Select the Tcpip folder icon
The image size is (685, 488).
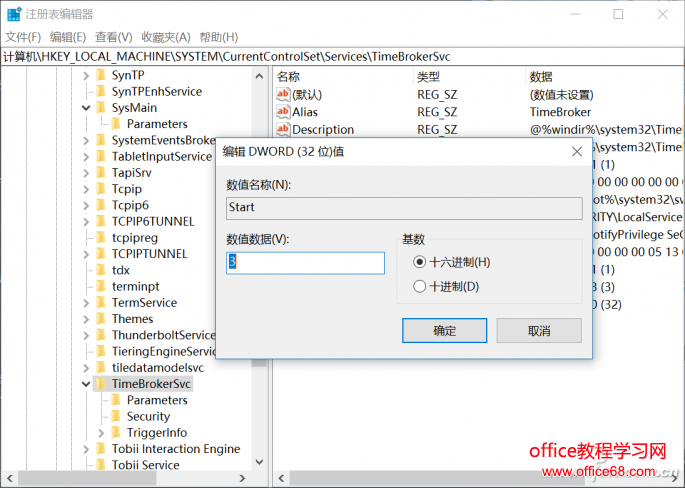pos(101,189)
